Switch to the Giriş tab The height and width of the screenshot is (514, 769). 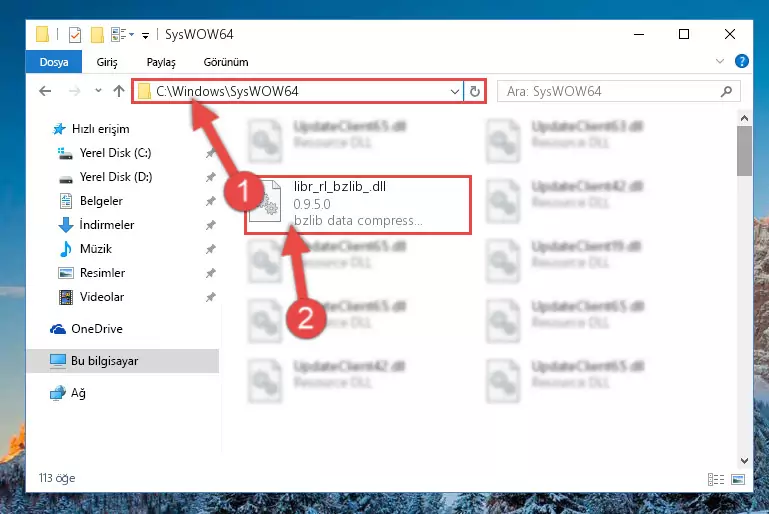click(x=106, y=62)
